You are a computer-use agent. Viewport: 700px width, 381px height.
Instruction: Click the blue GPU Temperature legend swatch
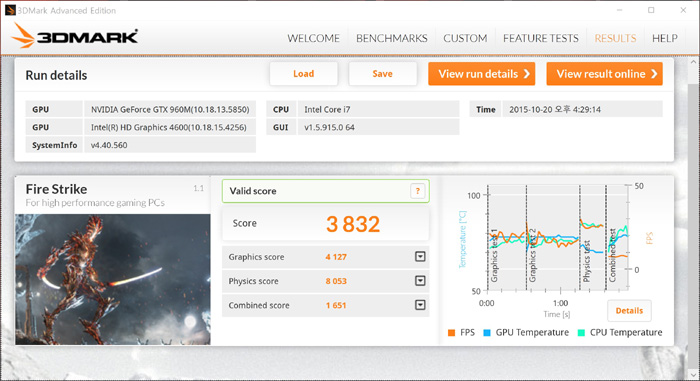[487, 333]
